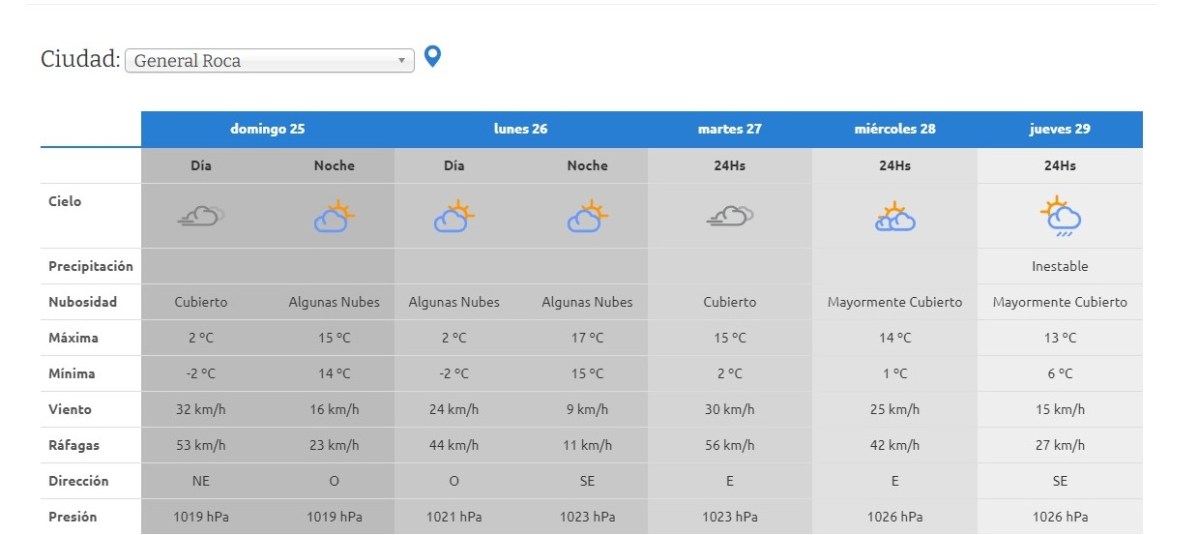Screen dimensions: 1199x535
Task: Select the miércoles 28 column header
Action: click(895, 129)
